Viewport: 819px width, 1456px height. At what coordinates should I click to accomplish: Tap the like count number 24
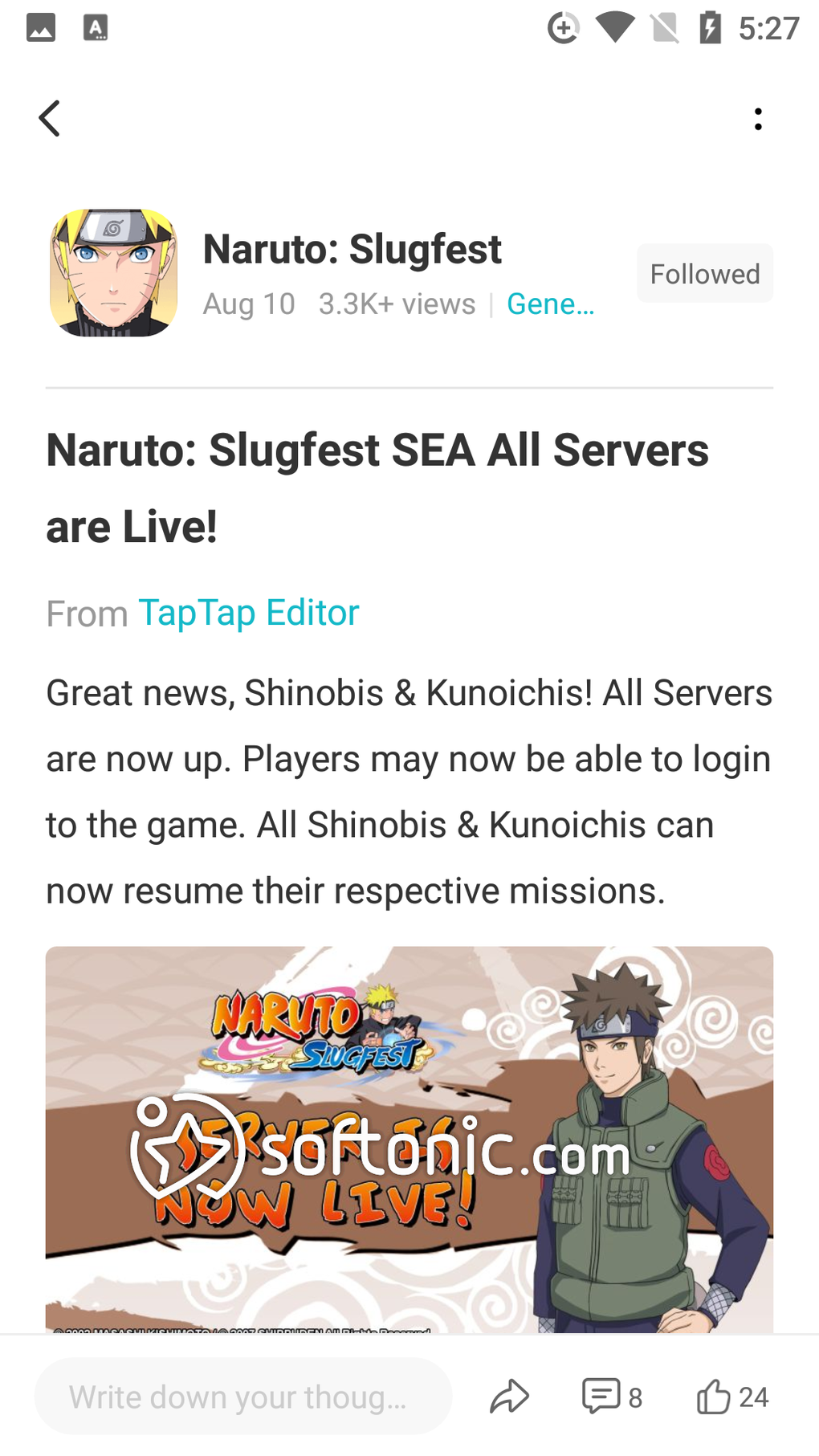754,1397
